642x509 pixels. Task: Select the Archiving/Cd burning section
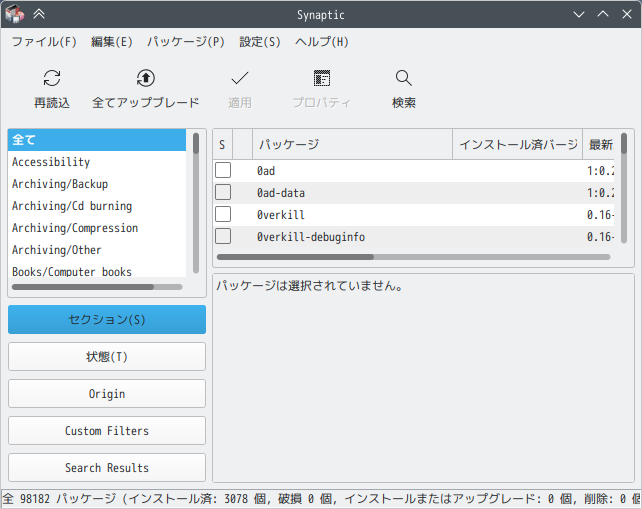point(97,206)
